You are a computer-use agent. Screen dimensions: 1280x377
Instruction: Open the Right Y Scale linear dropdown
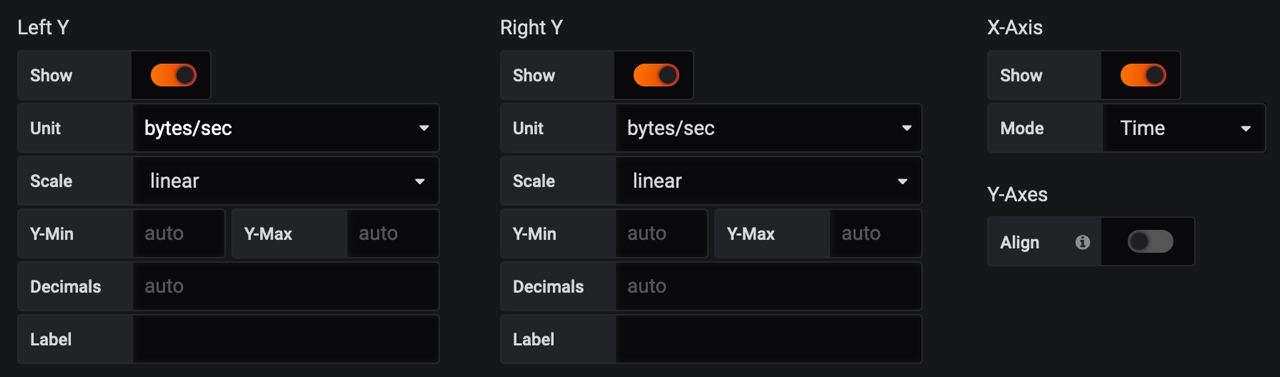(769, 181)
